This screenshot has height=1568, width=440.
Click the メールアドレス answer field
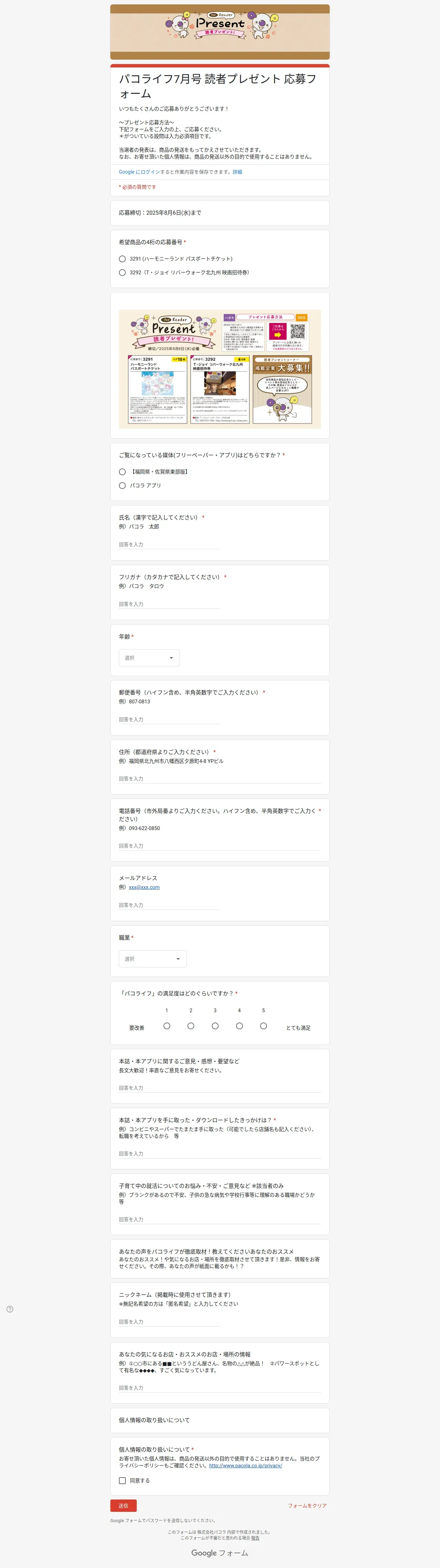(169, 905)
